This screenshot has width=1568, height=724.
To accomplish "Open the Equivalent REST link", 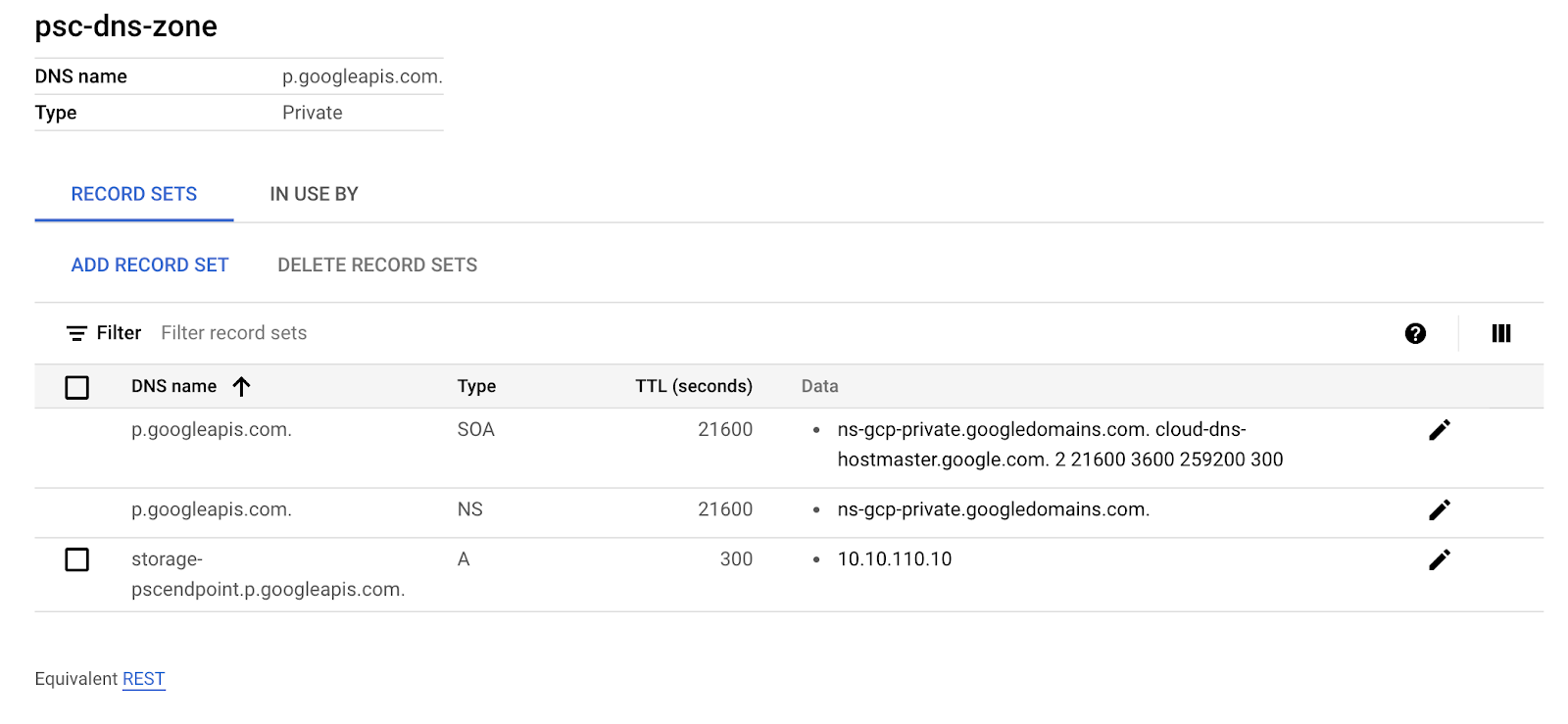I will [144, 679].
